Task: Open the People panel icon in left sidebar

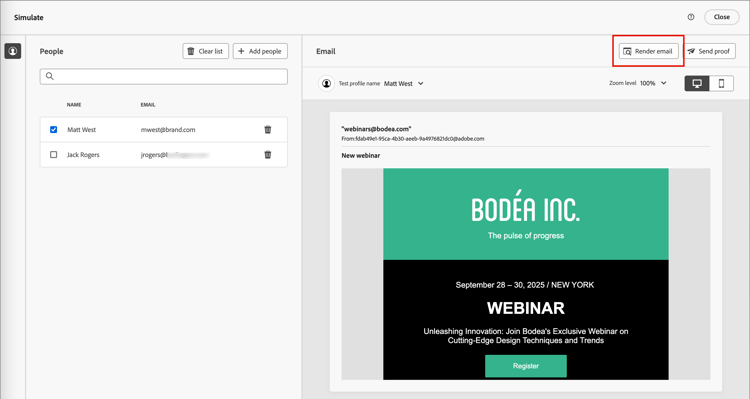Action: 13,51
